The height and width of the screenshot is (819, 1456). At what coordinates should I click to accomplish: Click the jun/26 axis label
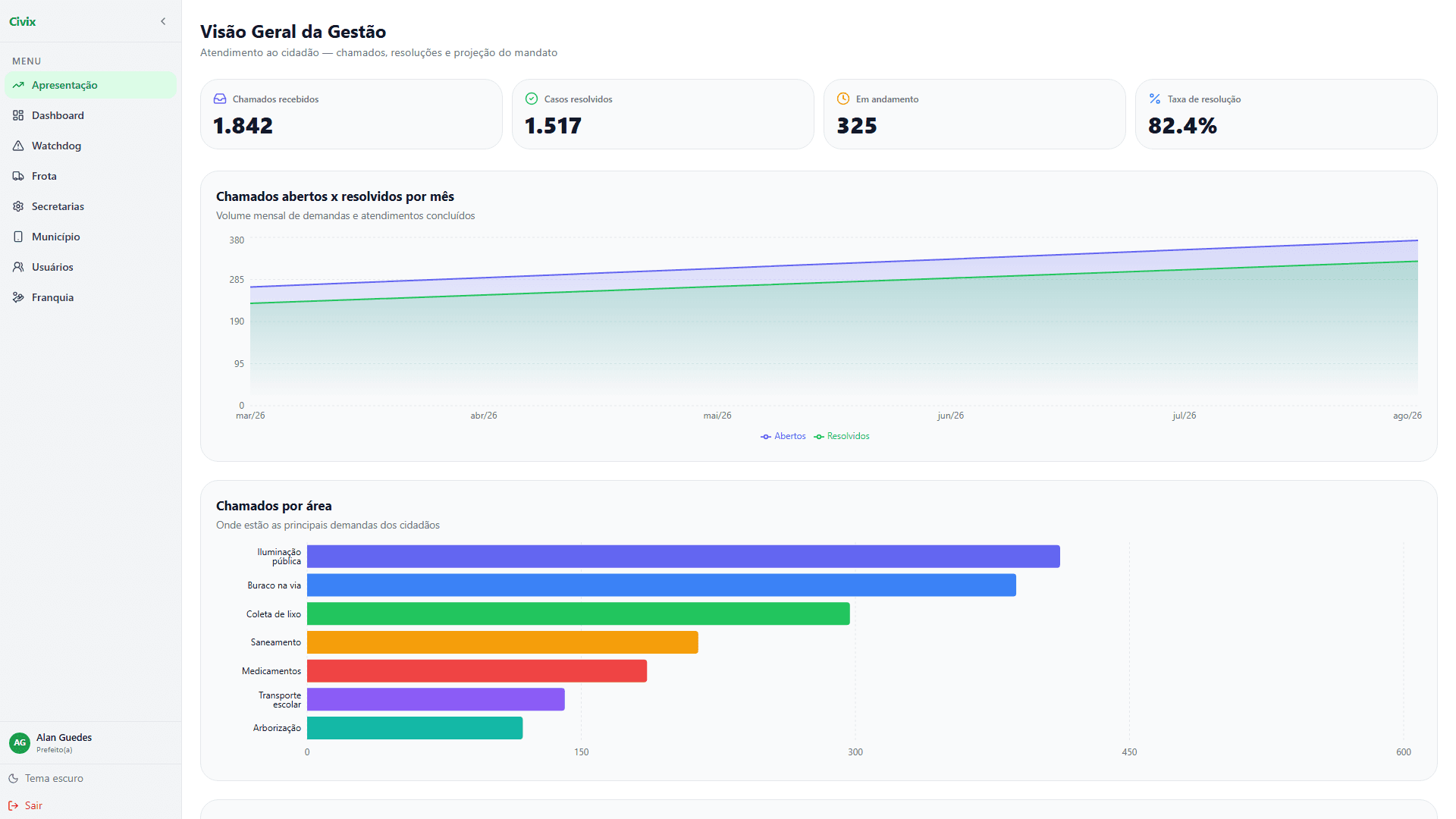click(950, 416)
